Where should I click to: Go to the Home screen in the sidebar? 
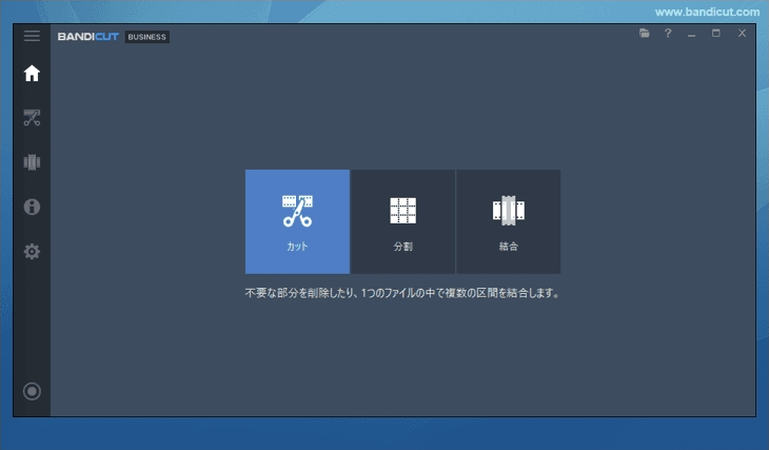click(32, 74)
